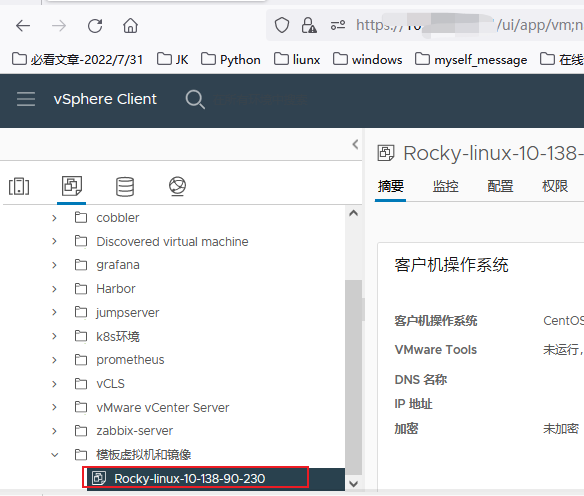Expand the zabbix-server folder
Screen dimensions: 584x496
(x=54, y=431)
